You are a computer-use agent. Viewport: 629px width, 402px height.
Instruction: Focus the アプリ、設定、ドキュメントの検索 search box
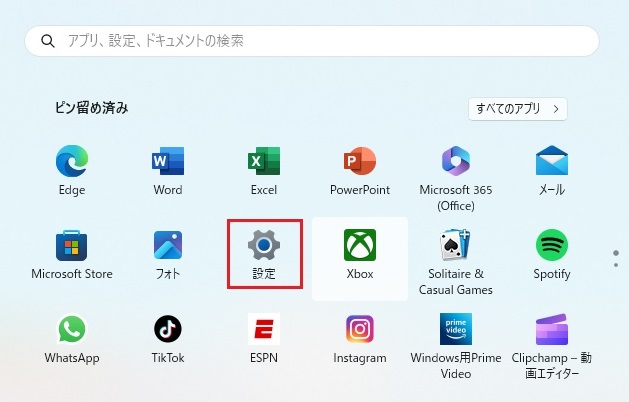click(x=312, y=41)
